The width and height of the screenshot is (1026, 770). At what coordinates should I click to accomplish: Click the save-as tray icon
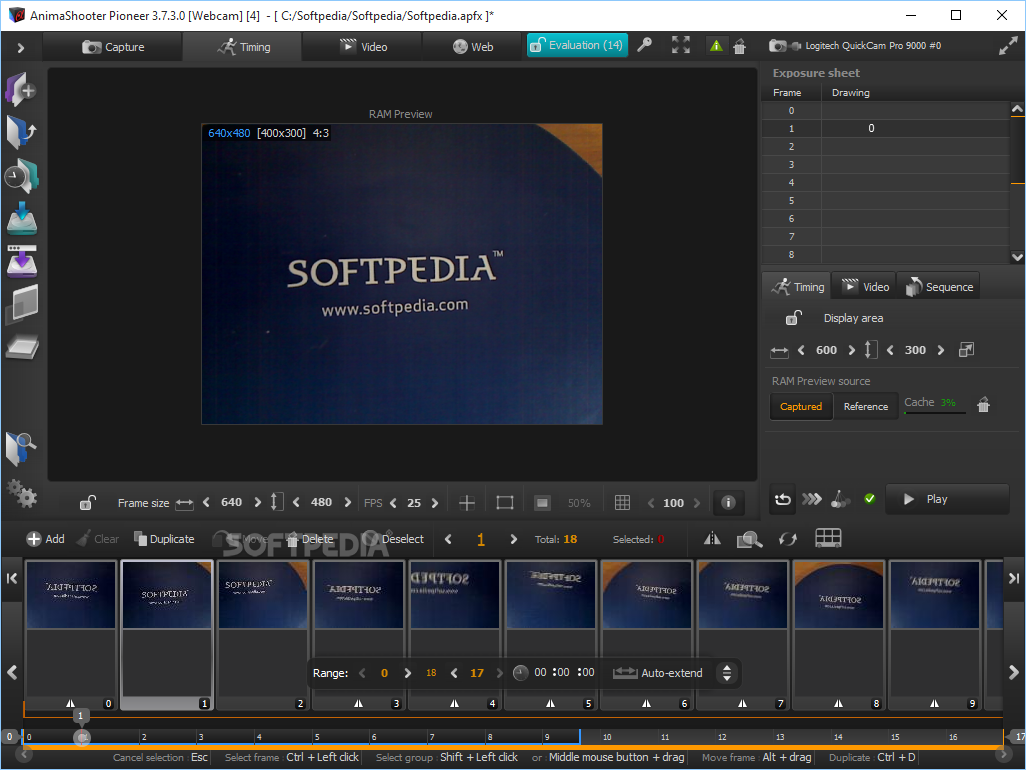pyautogui.click(x=22, y=261)
